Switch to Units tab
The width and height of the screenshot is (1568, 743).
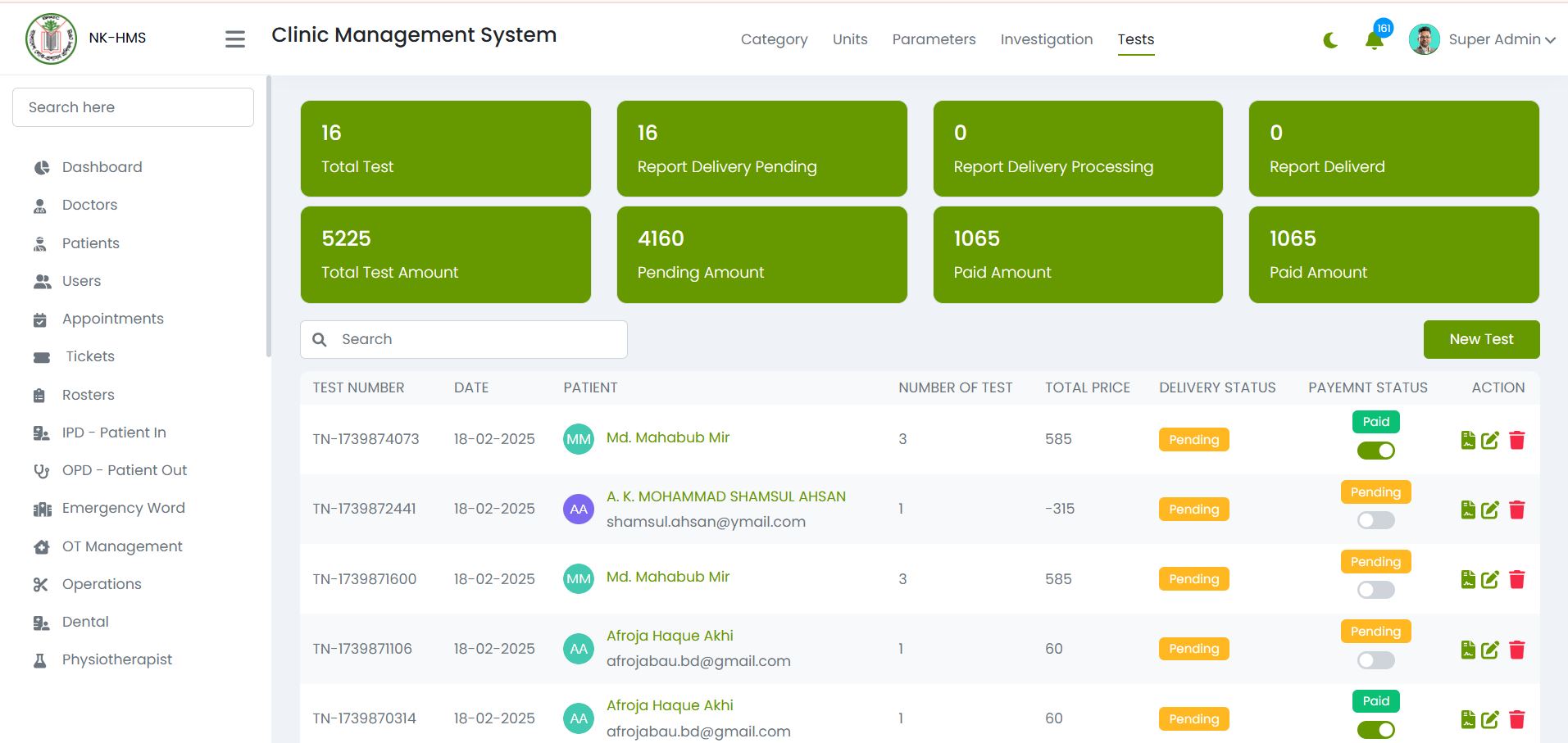[850, 39]
